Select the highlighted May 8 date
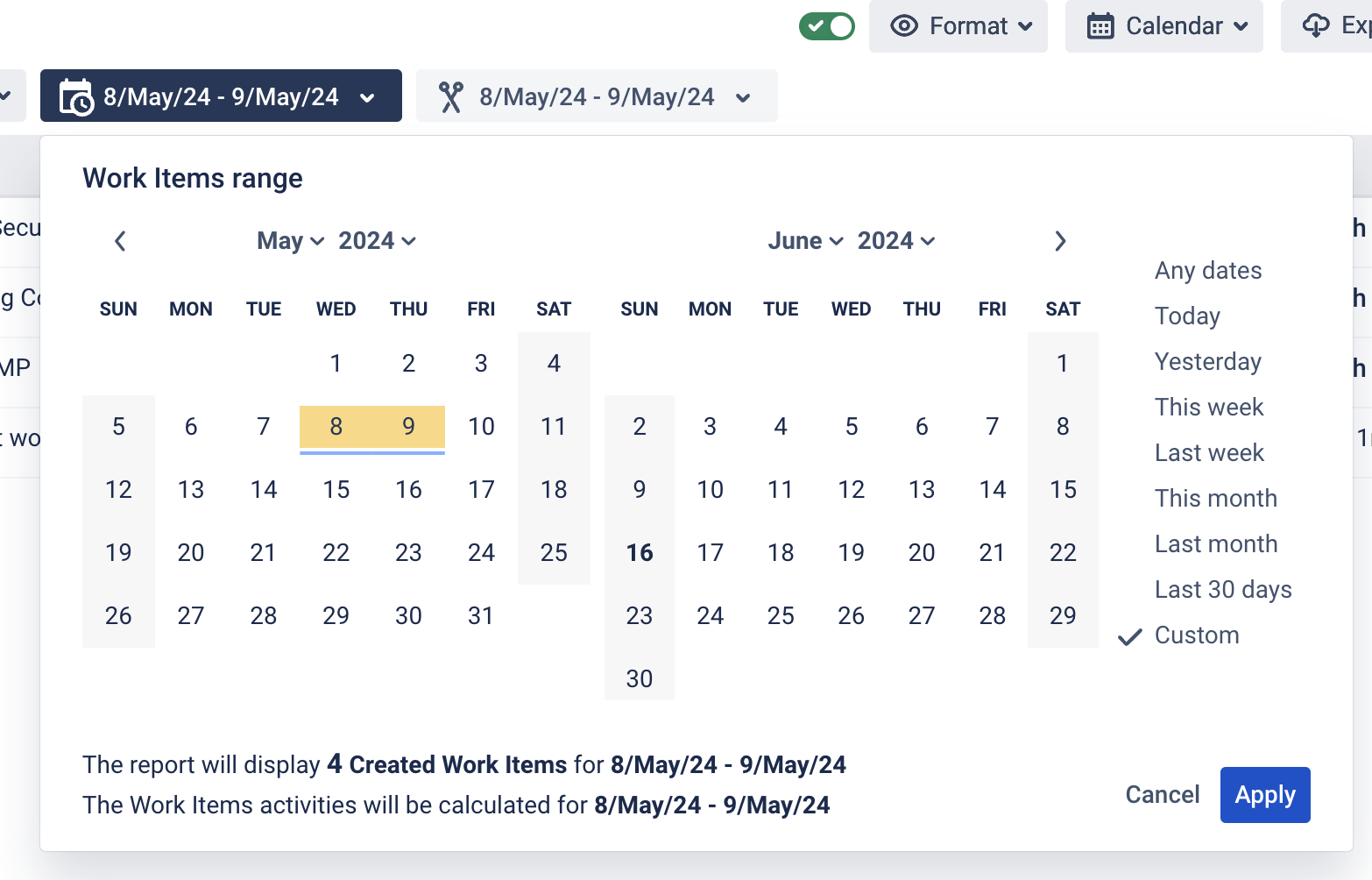The image size is (1372, 880). (x=336, y=427)
